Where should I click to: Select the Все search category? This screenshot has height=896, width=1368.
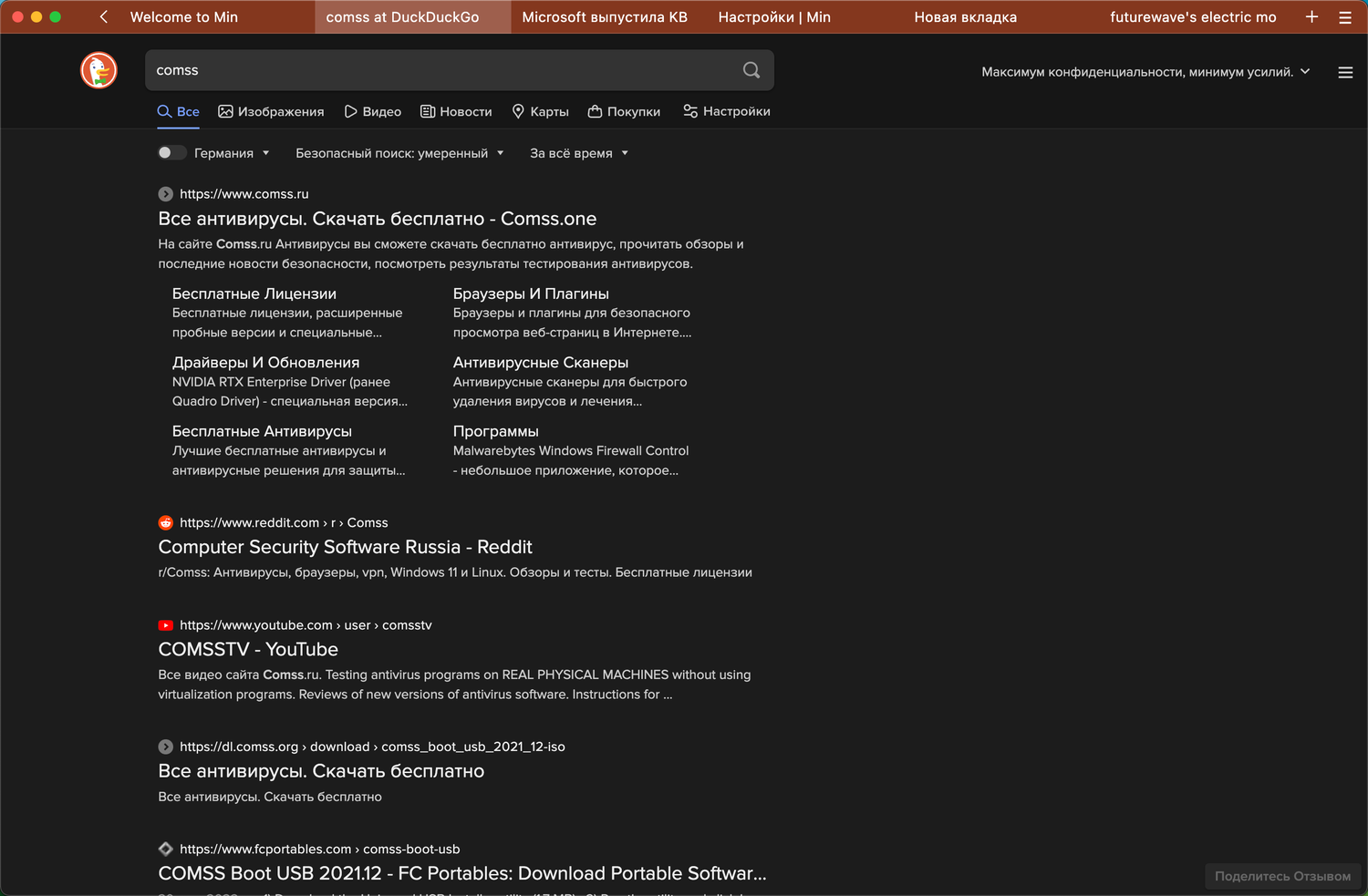click(x=178, y=111)
